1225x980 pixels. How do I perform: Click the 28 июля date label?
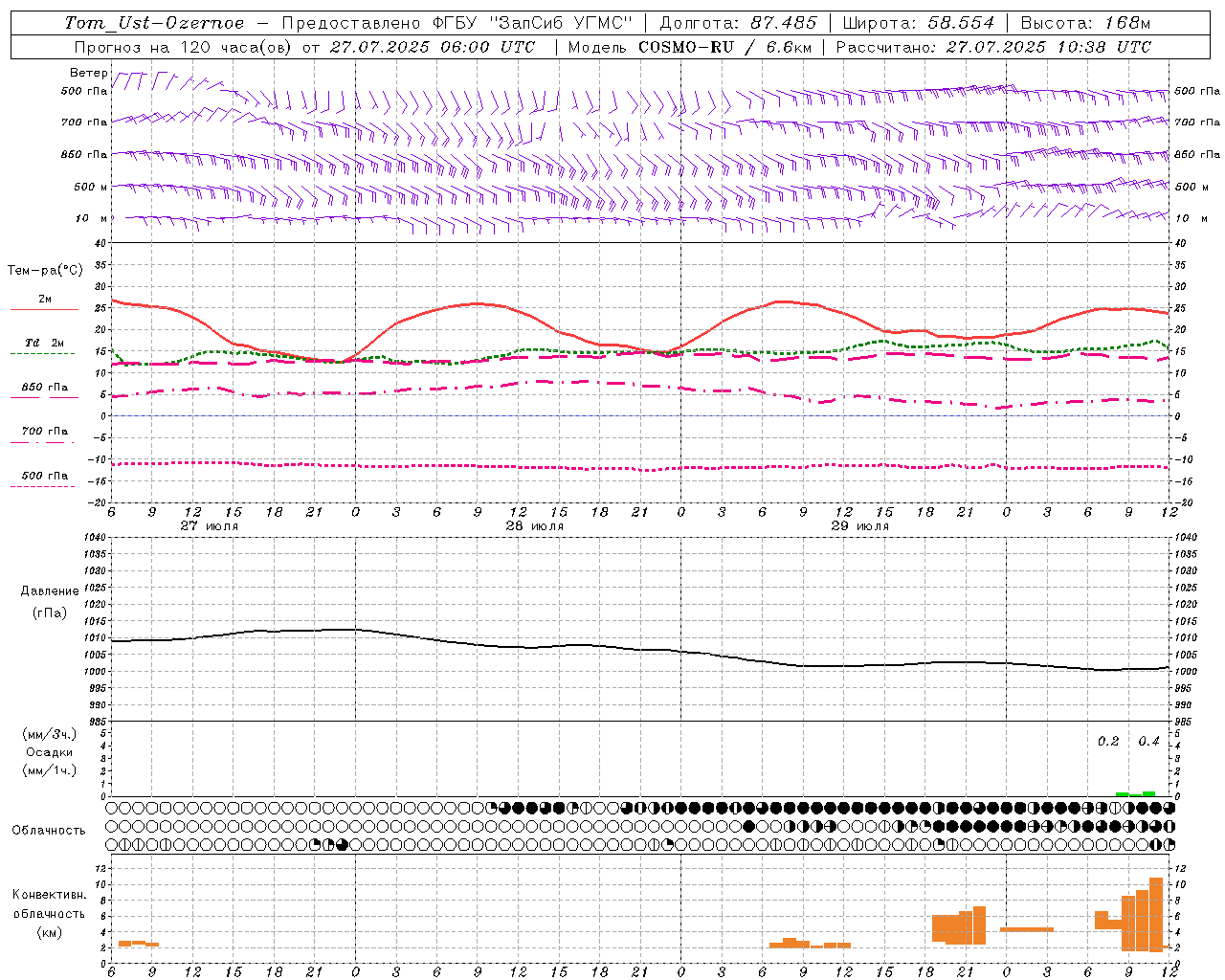[535, 526]
